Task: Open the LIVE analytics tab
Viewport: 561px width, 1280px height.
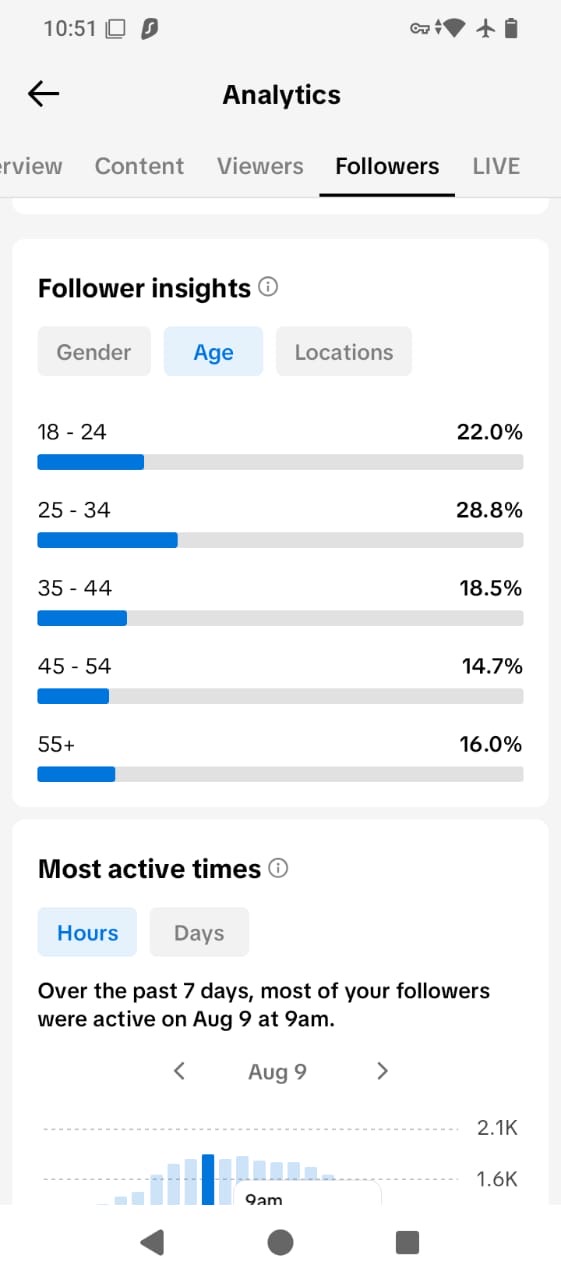Action: click(x=496, y=166)
